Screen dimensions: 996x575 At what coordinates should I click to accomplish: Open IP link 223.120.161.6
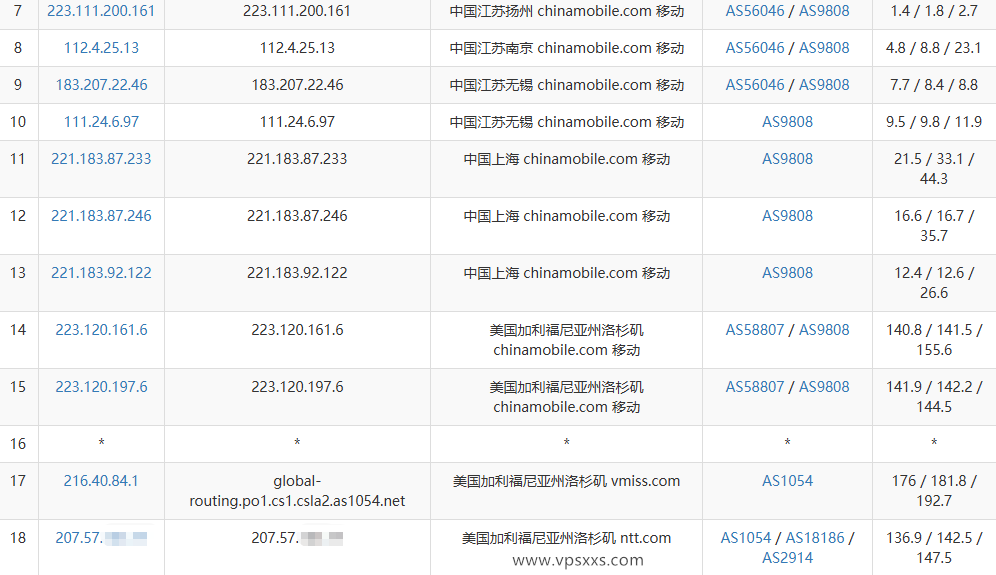click(x=101, y=330)
